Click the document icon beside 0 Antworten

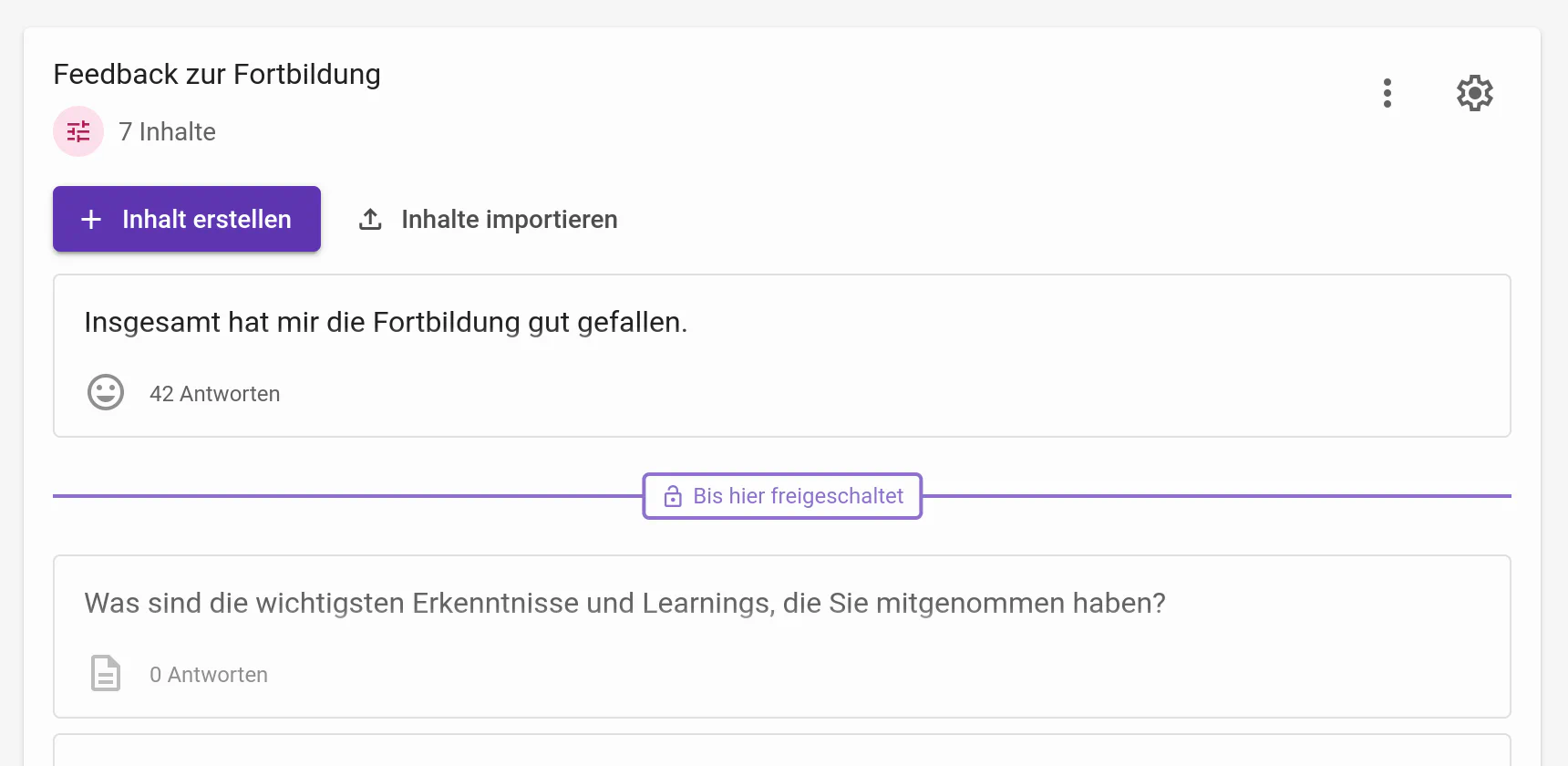106,674
